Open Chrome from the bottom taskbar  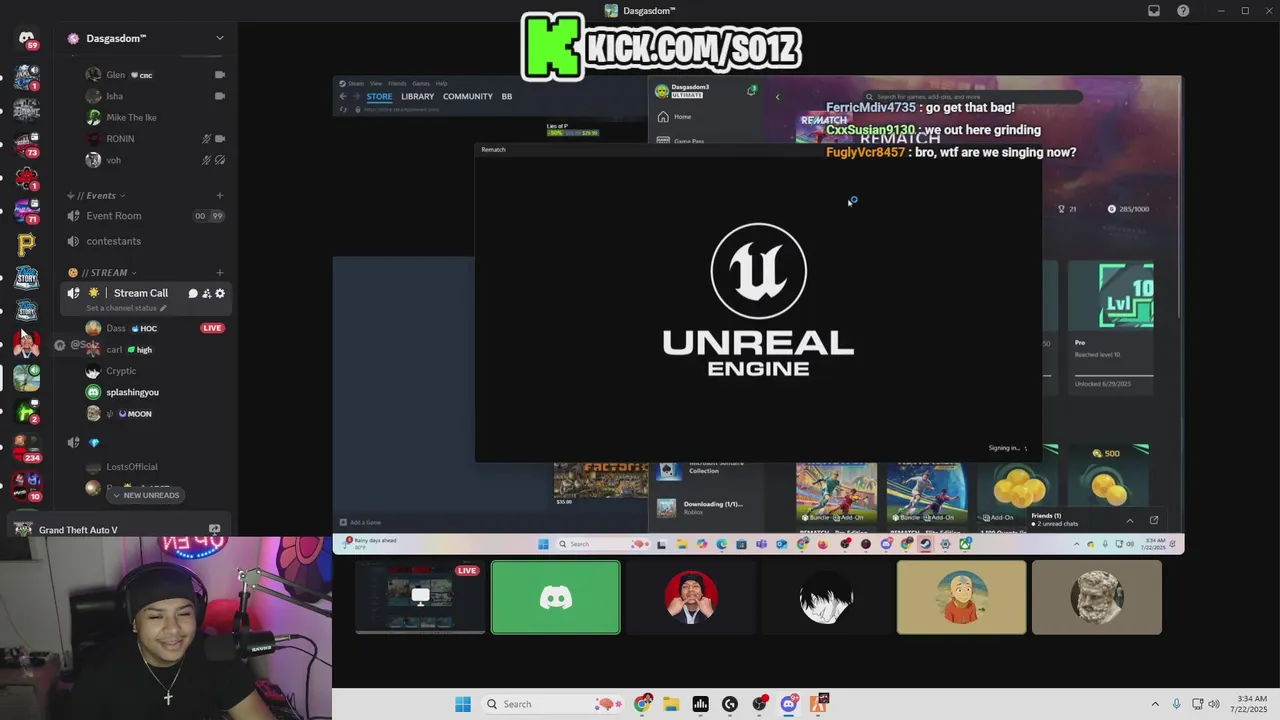pyautogui.click(x=643, y=704)
